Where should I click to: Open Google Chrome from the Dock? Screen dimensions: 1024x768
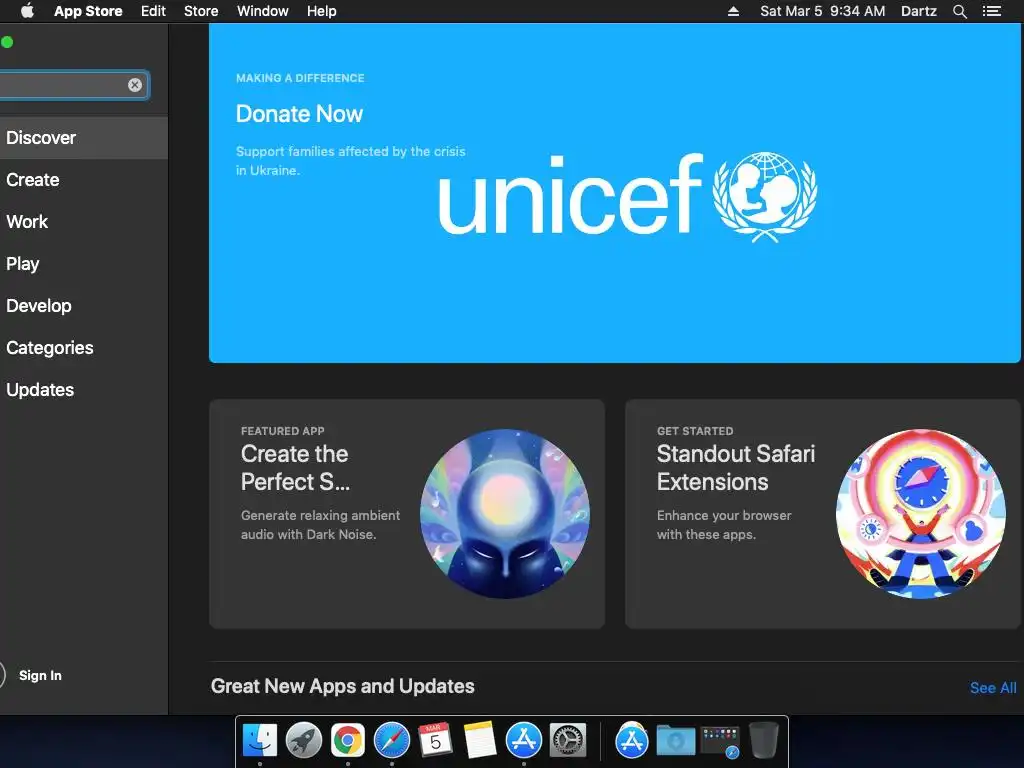point(347,740)
